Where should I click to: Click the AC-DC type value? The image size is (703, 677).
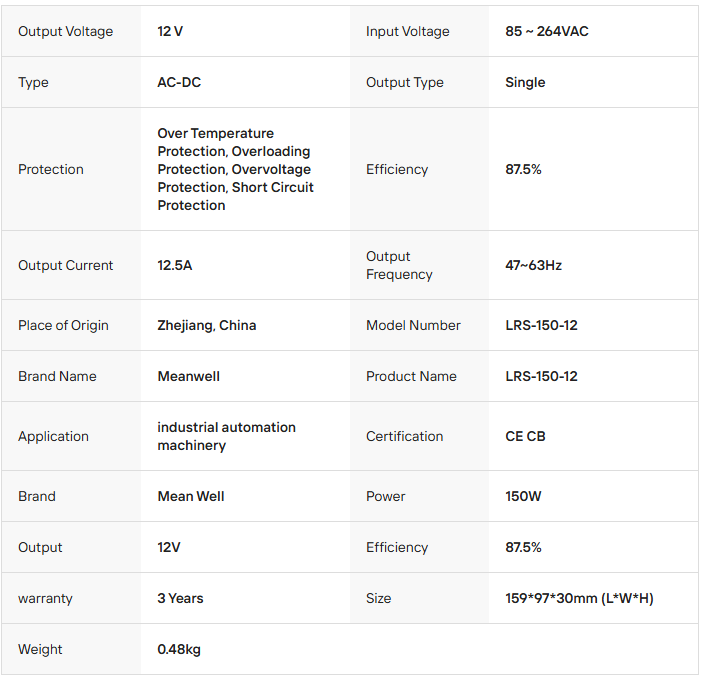(179, 82)
